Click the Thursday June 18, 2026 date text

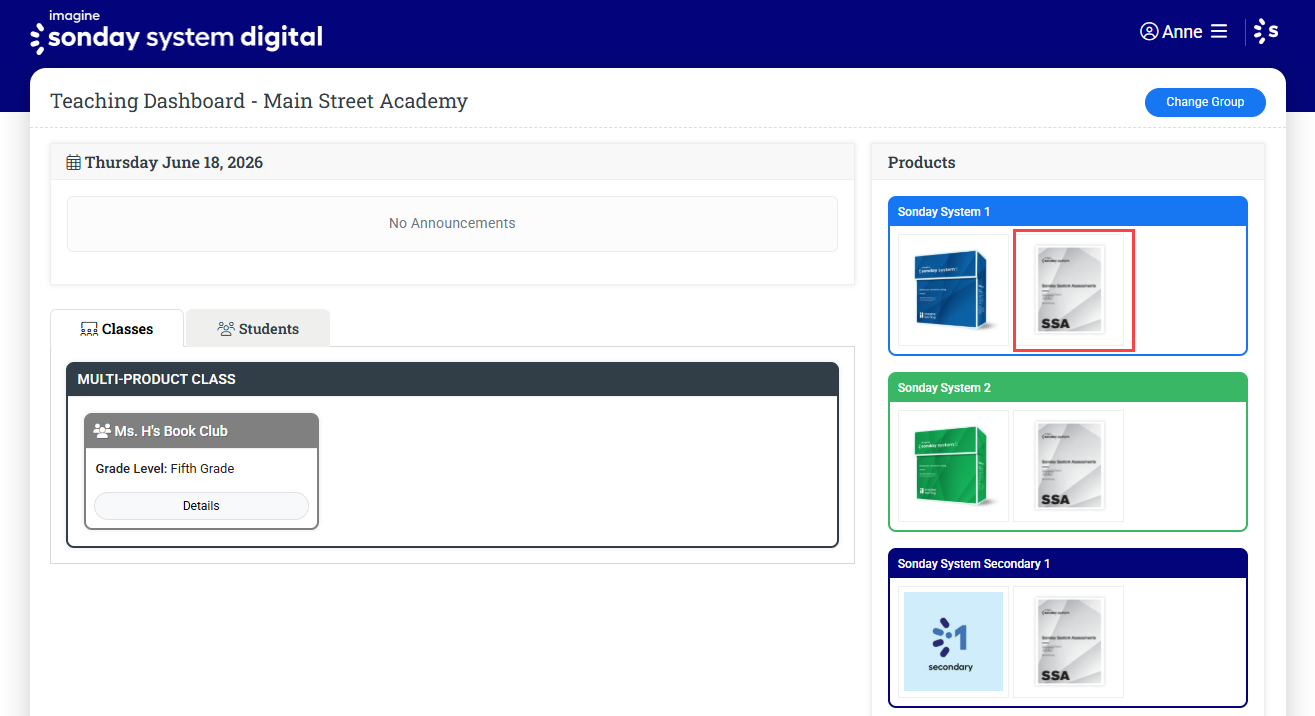click(174, 162)
